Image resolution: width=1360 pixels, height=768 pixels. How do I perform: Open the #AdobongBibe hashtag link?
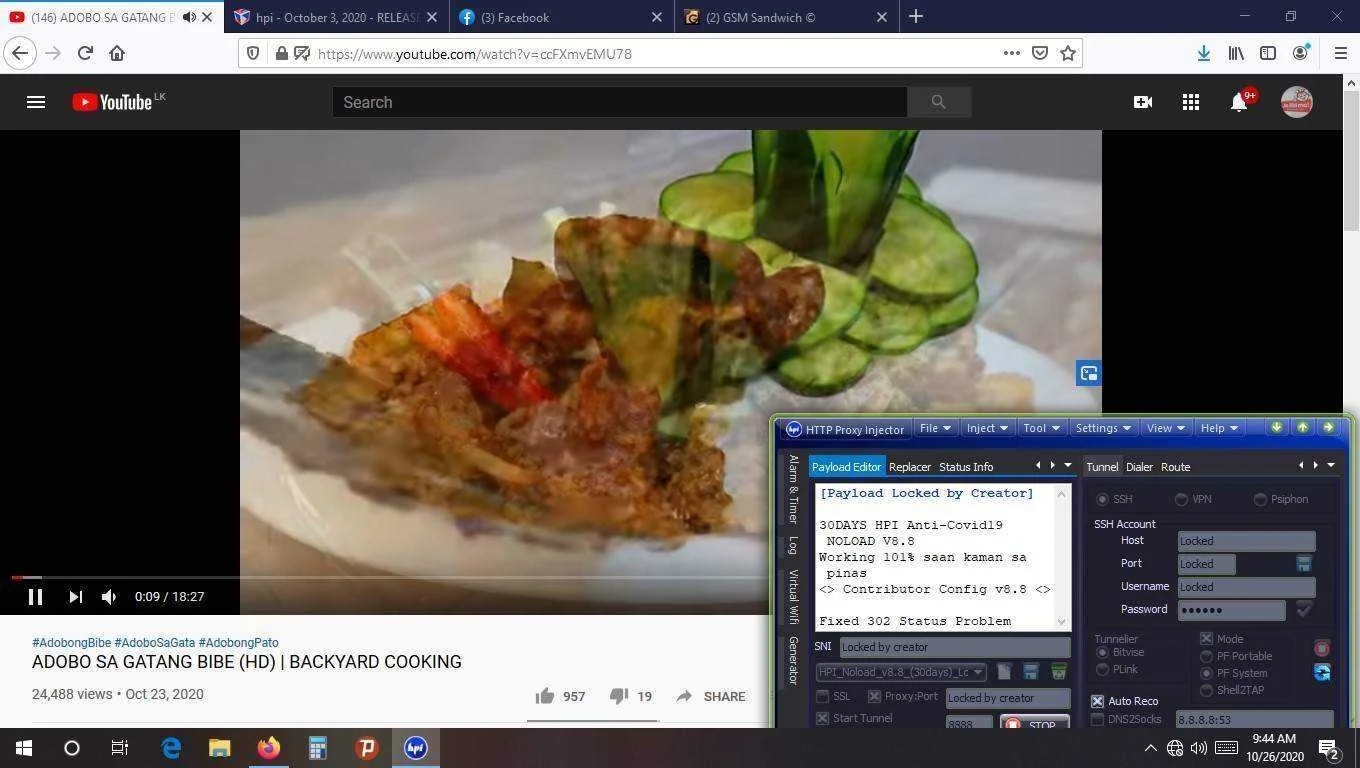(x=71, y=643)
